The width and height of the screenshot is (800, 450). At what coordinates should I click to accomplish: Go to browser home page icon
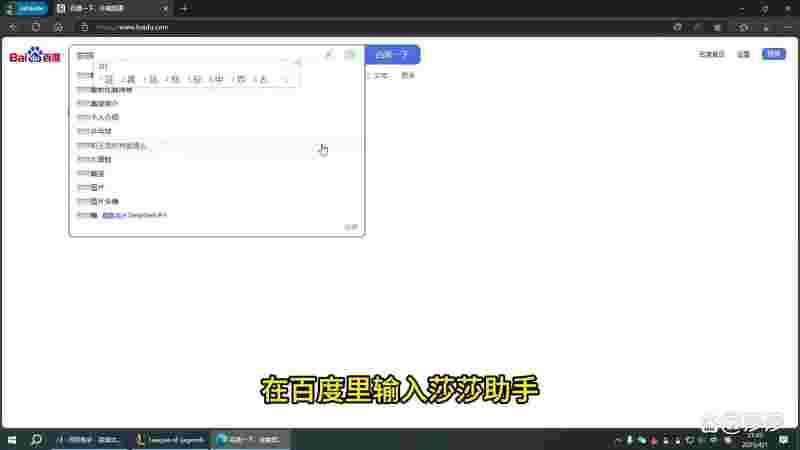click(59, 27)
